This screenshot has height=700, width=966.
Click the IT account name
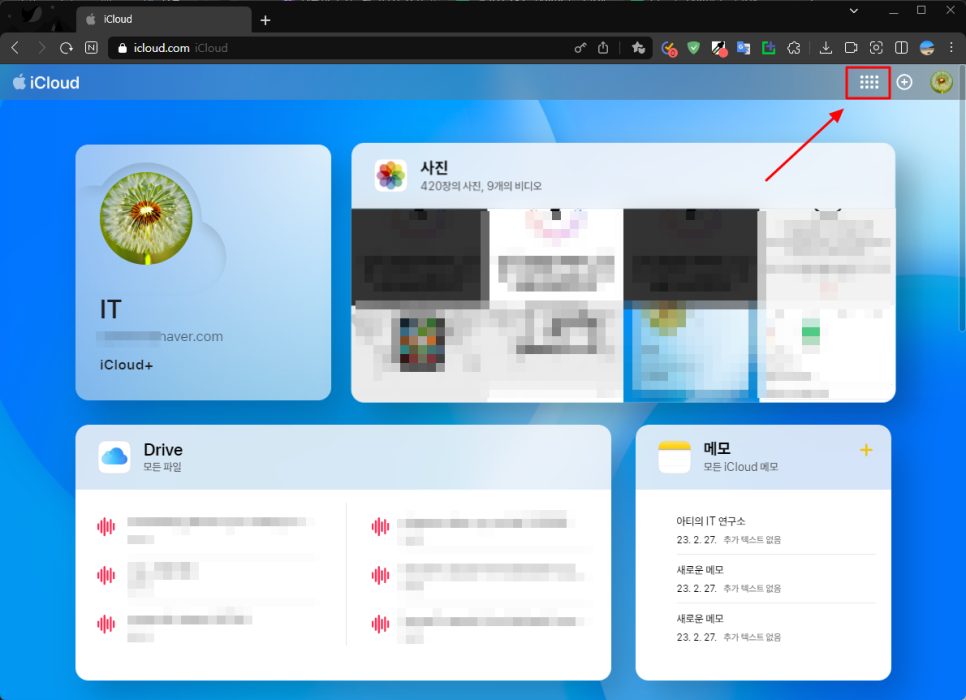click(x=111, y=309)
